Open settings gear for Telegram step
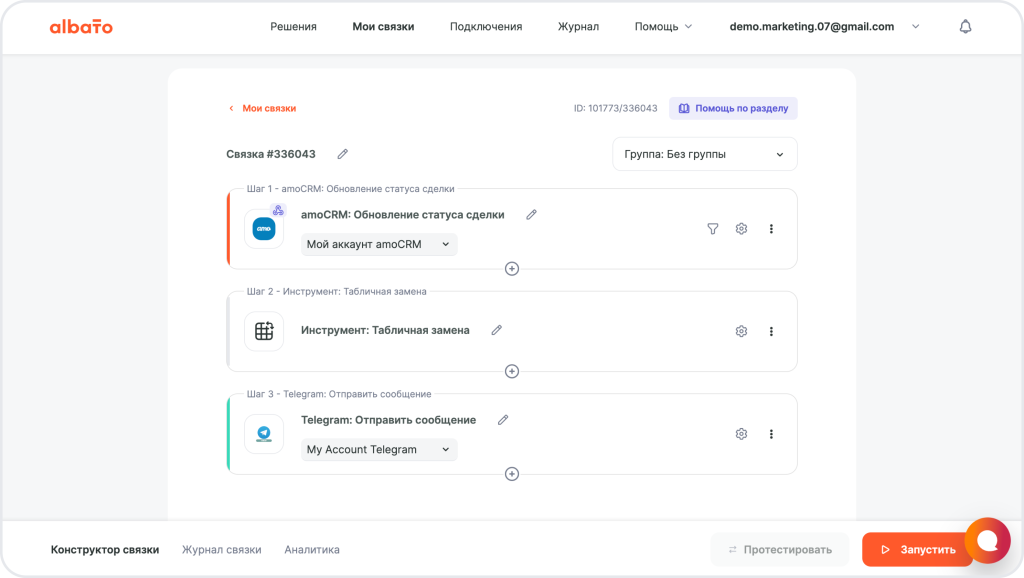This screenshot has height=578, width=1024. [x=741, y=434]
